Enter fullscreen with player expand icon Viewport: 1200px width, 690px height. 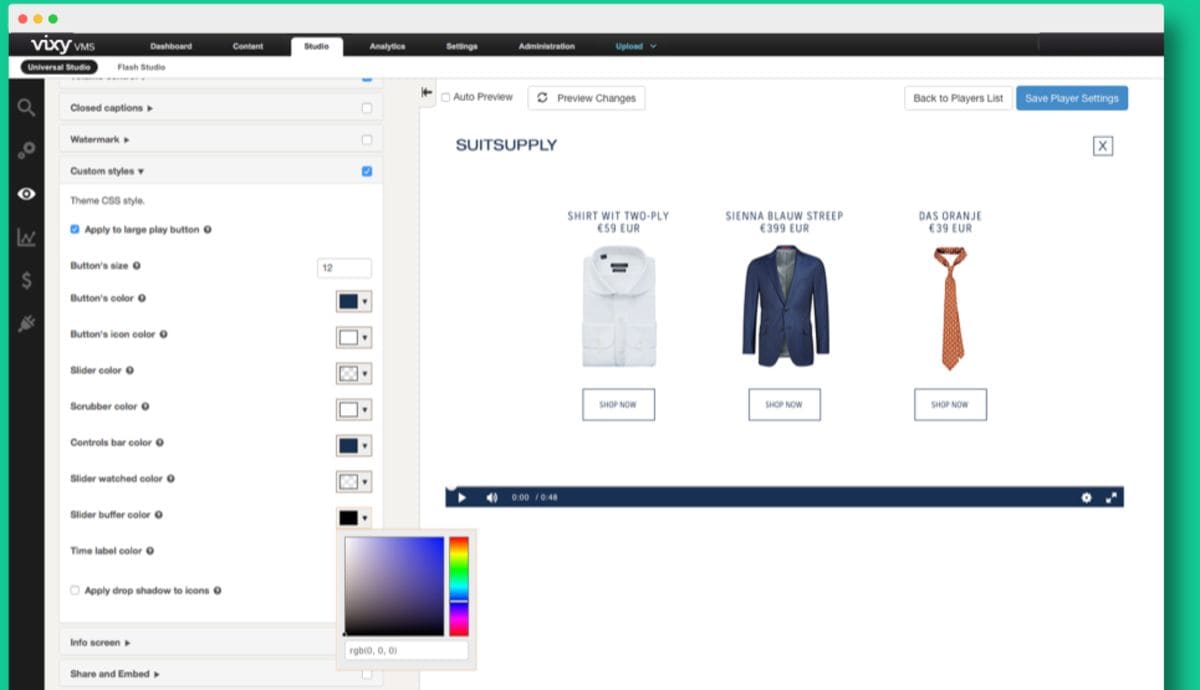pos(1110,497)
